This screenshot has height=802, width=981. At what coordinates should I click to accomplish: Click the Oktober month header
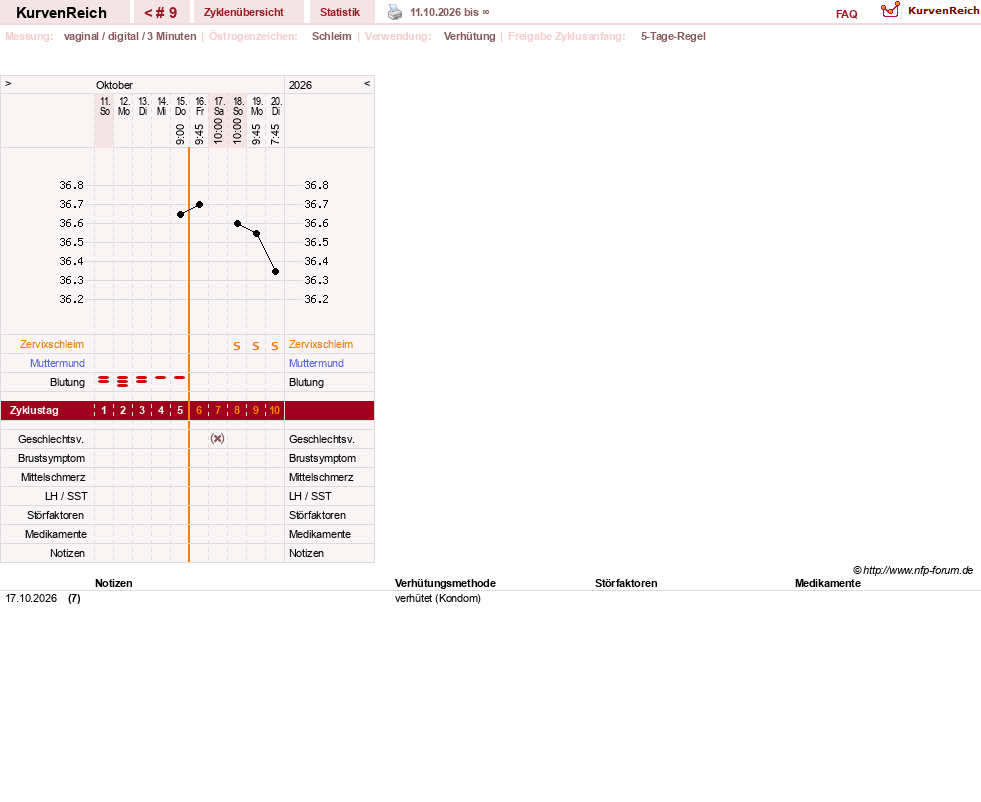[114, 85]
